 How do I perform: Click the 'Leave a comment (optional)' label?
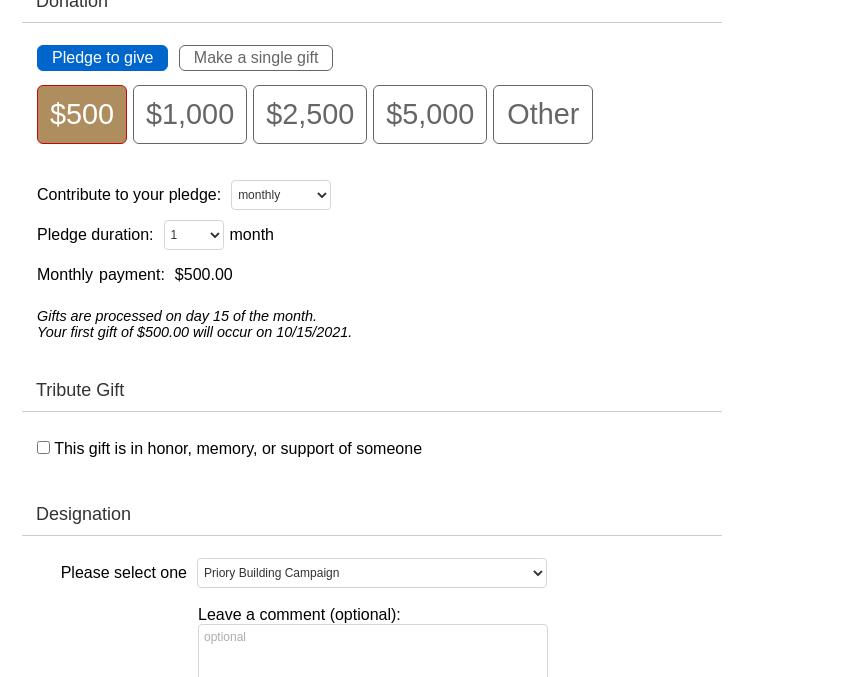click(x=299, y=615)
